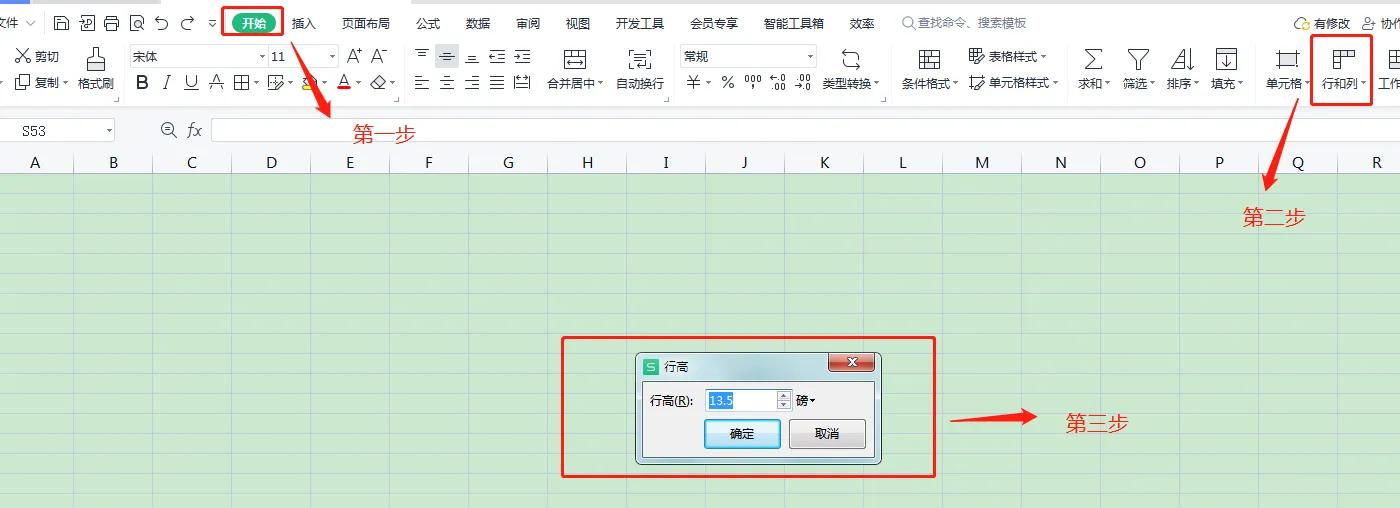The height and width of the screenshot is (508, 1400).
Task: Increase font size with A+ icon
Action: 354,57
